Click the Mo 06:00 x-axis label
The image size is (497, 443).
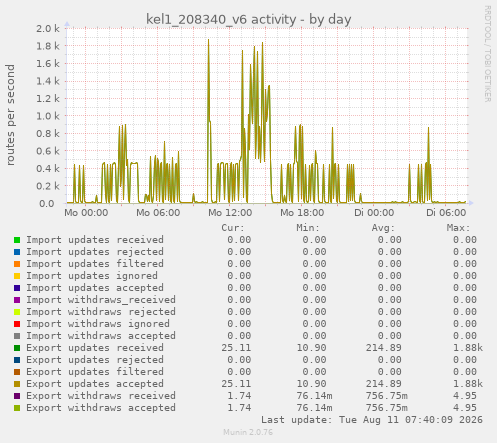[158, 213]
